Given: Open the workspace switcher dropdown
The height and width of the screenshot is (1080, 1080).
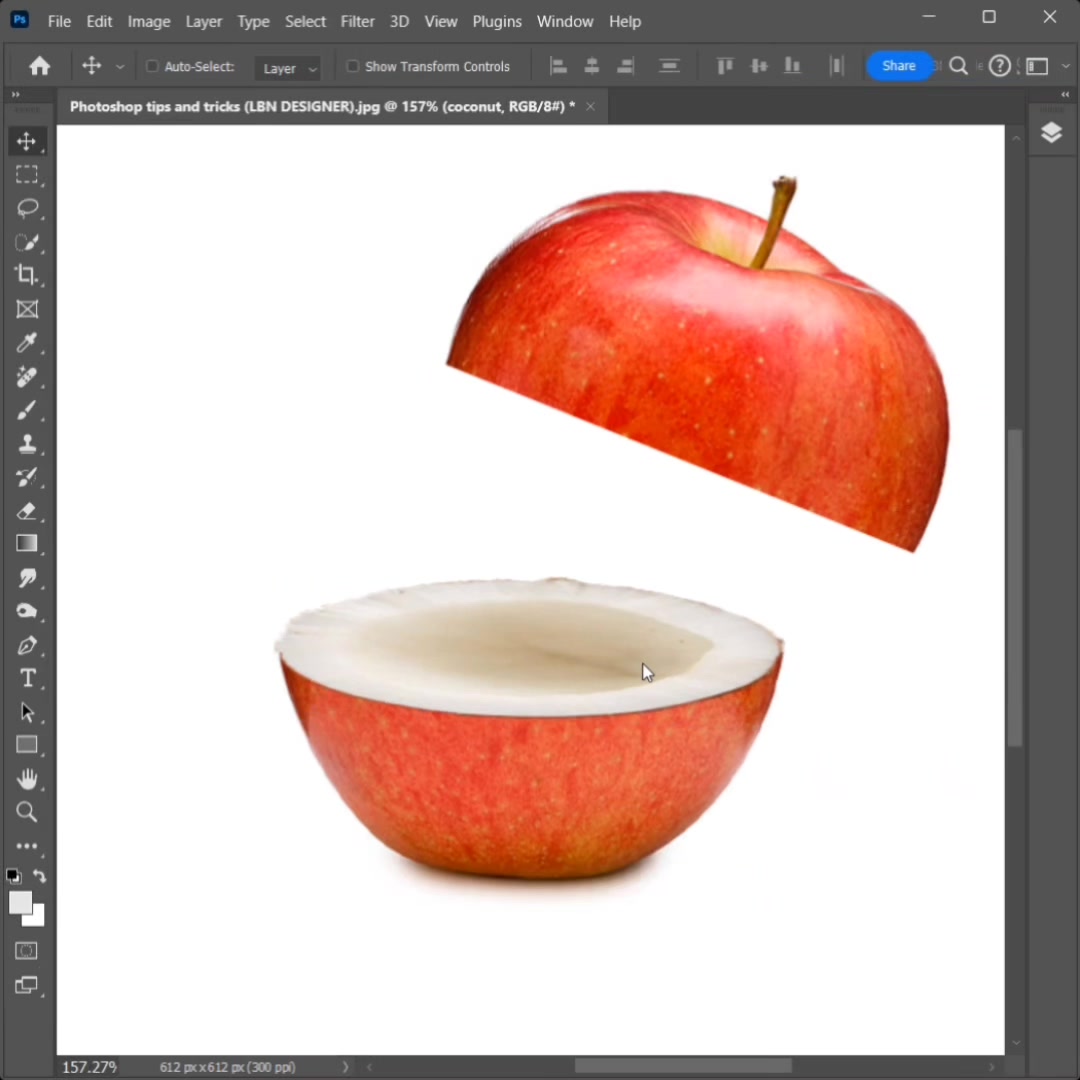Looking at the screenshot, I should pos(1037,66).
